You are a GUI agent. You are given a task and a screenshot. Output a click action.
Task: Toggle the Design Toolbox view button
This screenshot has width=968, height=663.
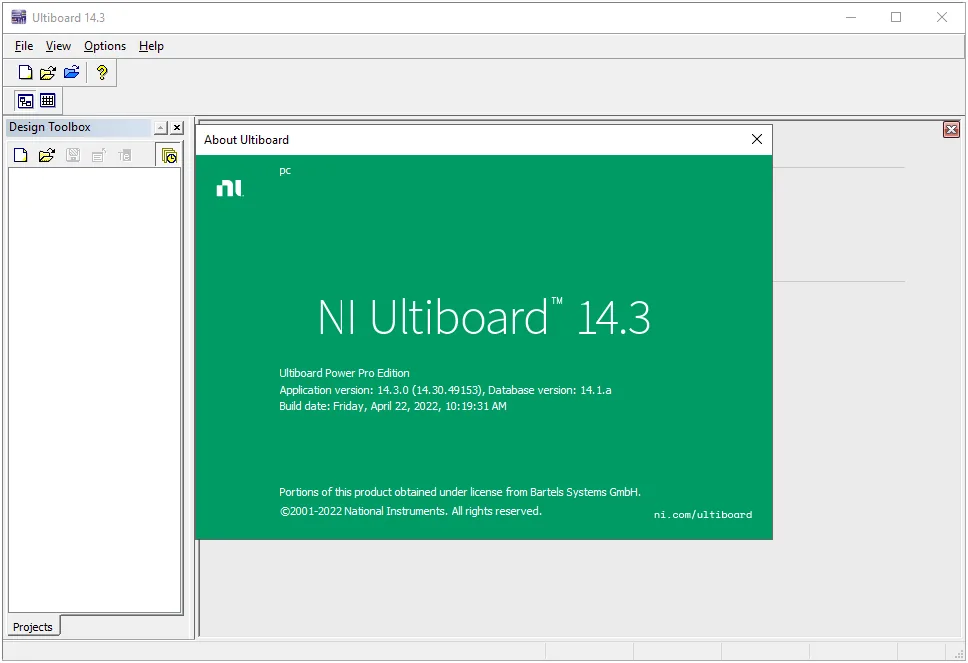point(25,101)
